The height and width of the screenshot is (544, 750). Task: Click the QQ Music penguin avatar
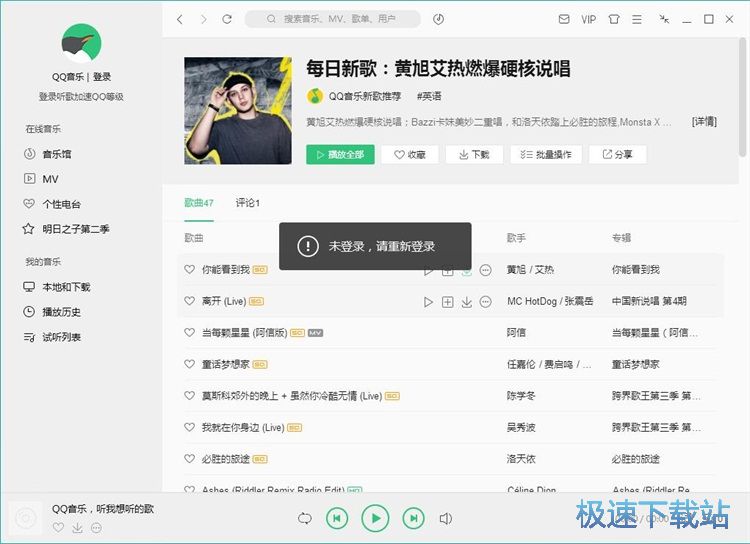81,44
